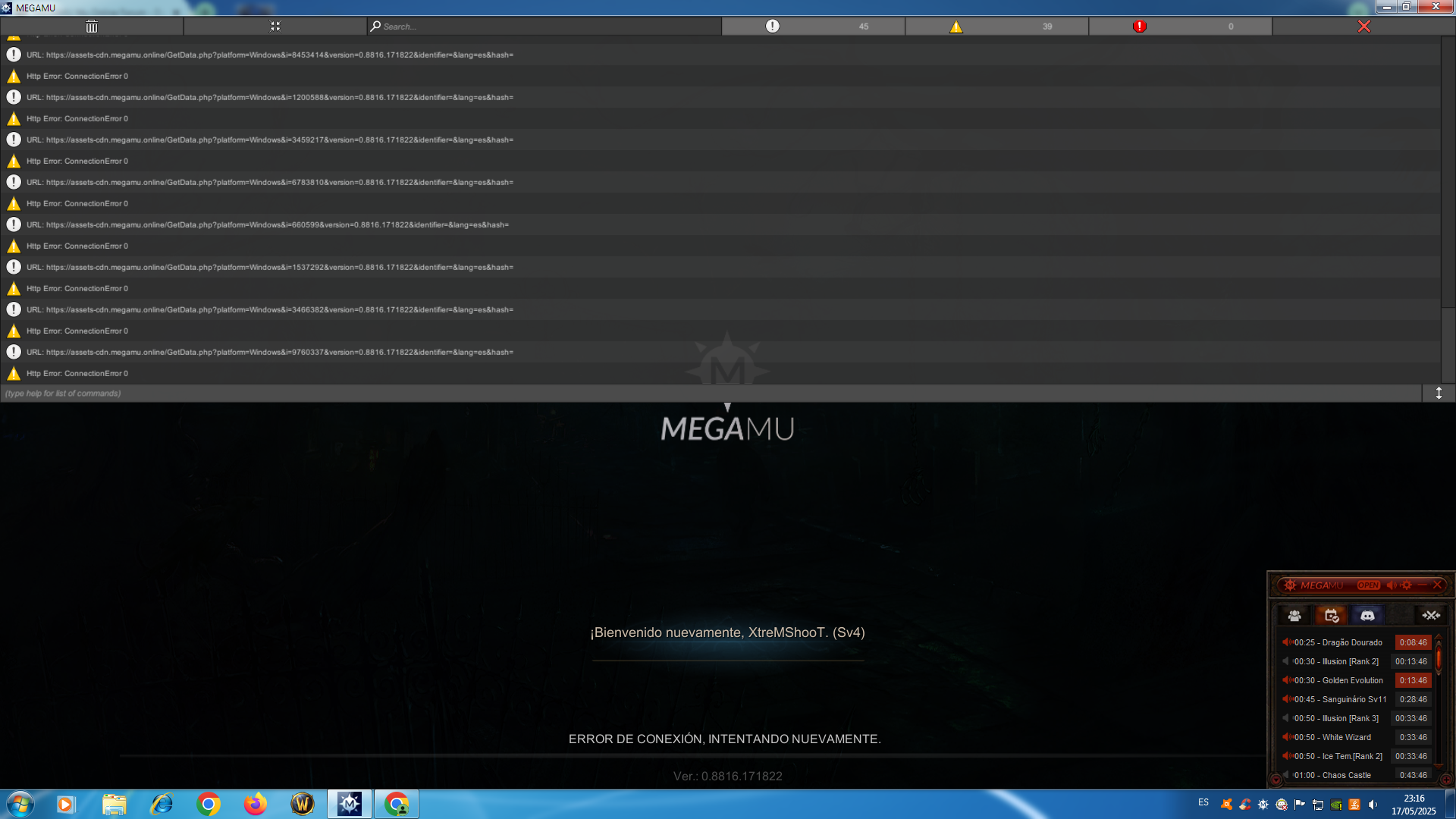Select log URL entry with i=8453414
This screenshot has width=1456, height=819.
click(720, 55)
